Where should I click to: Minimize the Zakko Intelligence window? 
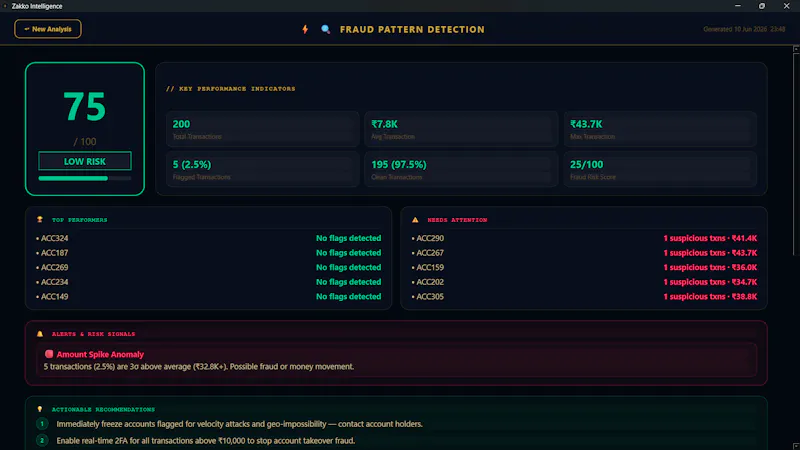pos(737,6)
